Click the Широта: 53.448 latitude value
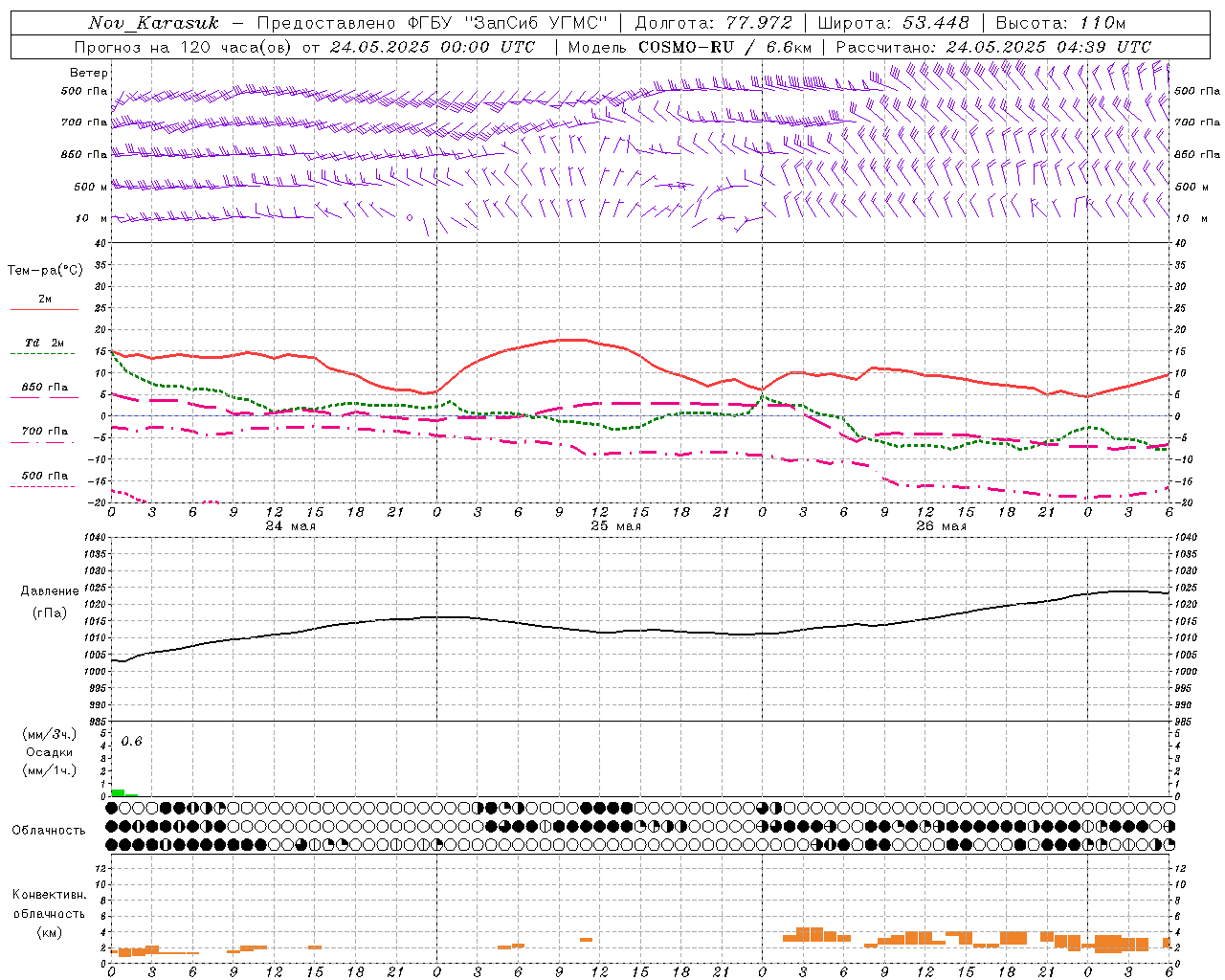 coord(893,23)
